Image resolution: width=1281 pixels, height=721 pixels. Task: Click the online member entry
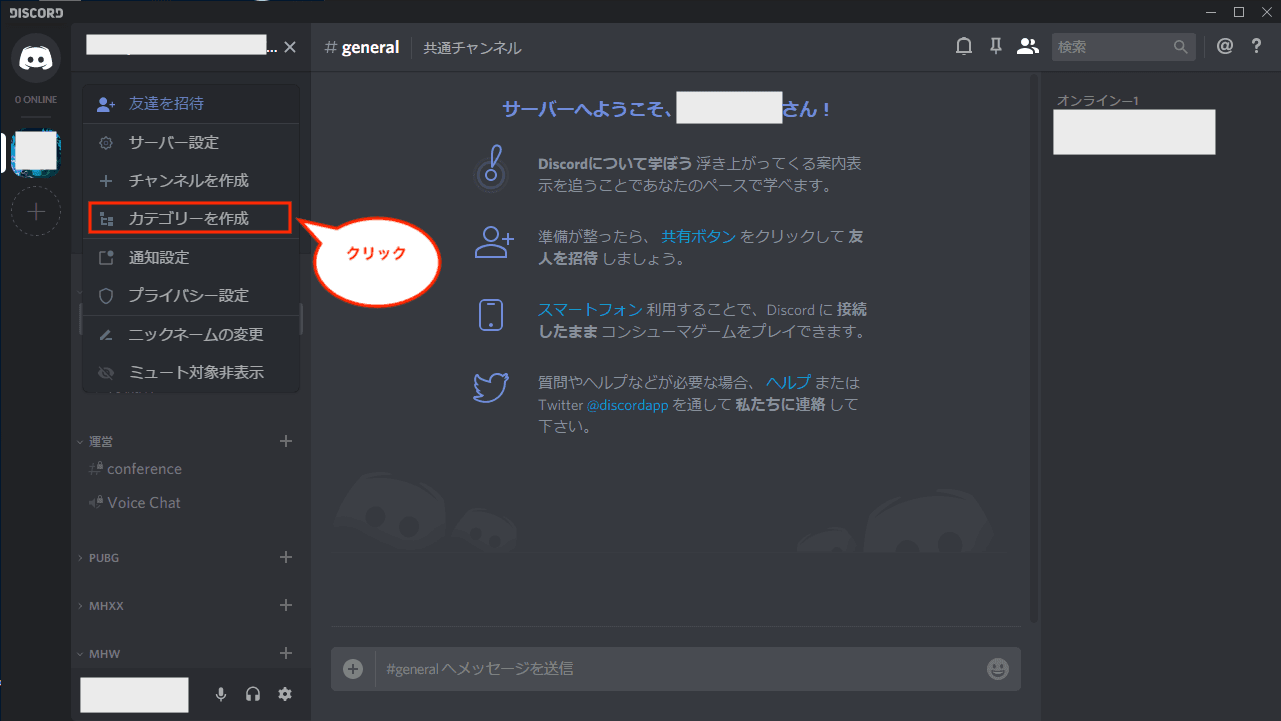[x=1134, y=132]
